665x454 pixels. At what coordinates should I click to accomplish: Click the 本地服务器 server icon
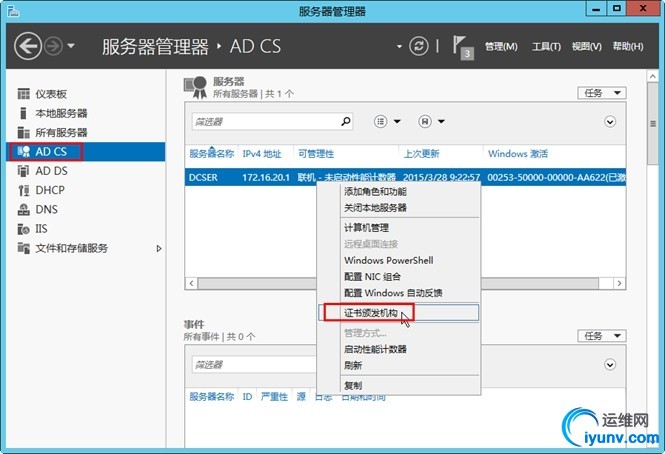click(24, 113)
